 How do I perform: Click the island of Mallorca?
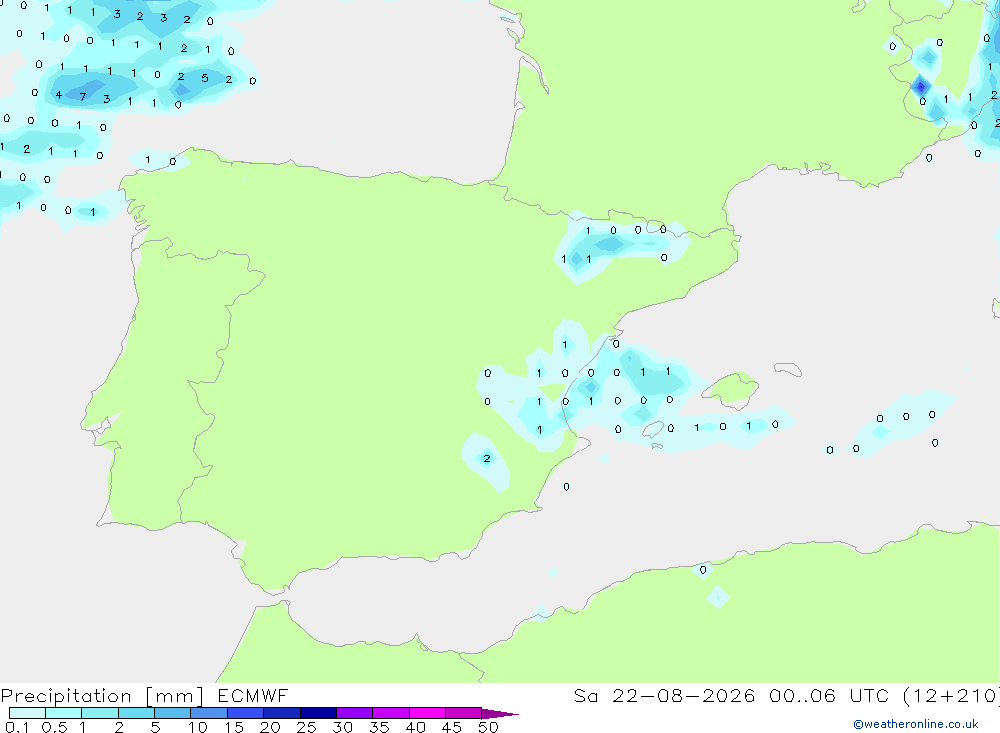coord(733,389)
